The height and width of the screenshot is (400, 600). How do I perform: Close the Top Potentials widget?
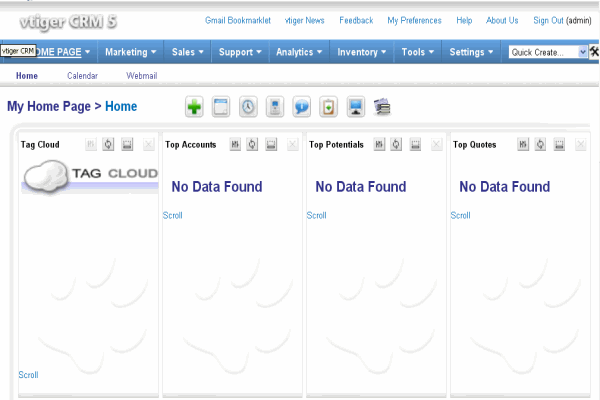pos(436,145)
